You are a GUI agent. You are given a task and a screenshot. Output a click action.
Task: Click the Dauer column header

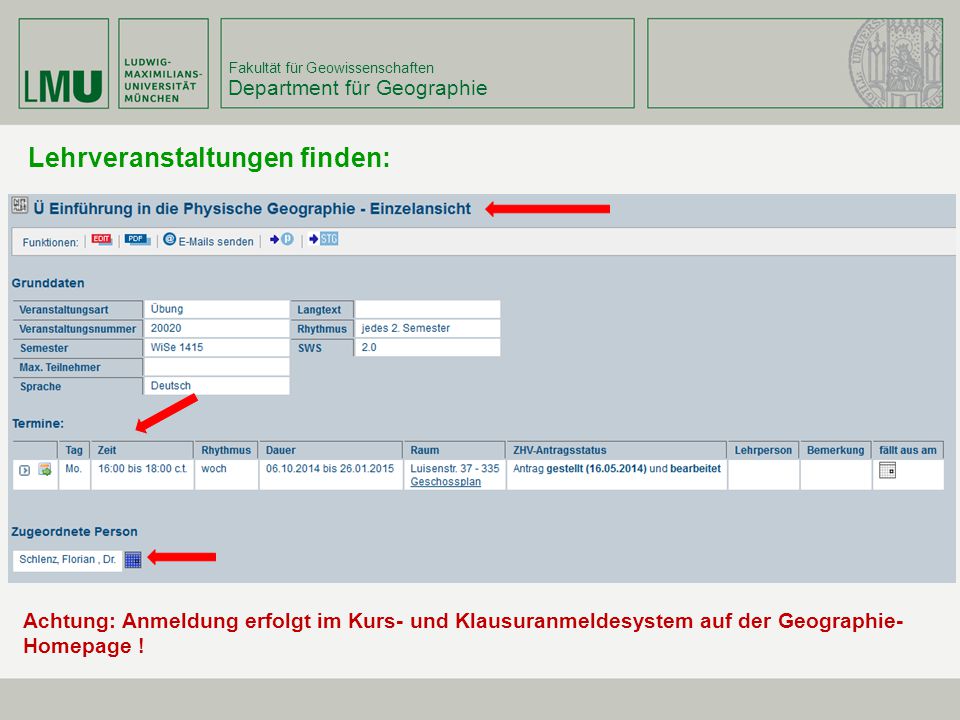tap(331, 450)
